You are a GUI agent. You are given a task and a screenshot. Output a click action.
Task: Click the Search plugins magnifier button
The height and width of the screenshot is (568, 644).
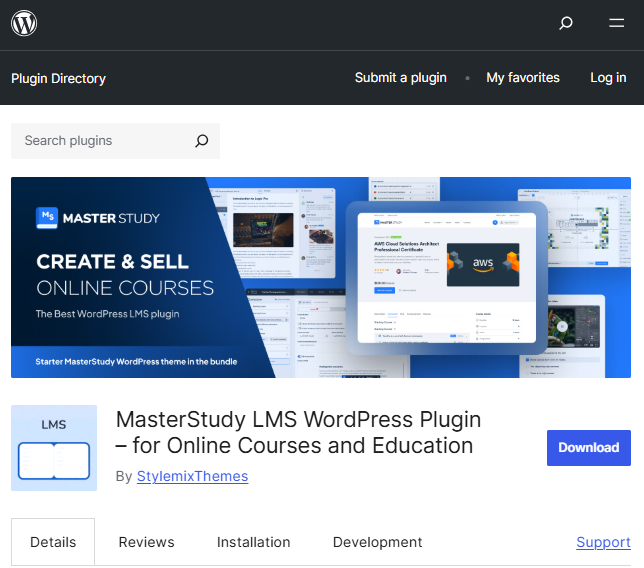tap(201, 141)
